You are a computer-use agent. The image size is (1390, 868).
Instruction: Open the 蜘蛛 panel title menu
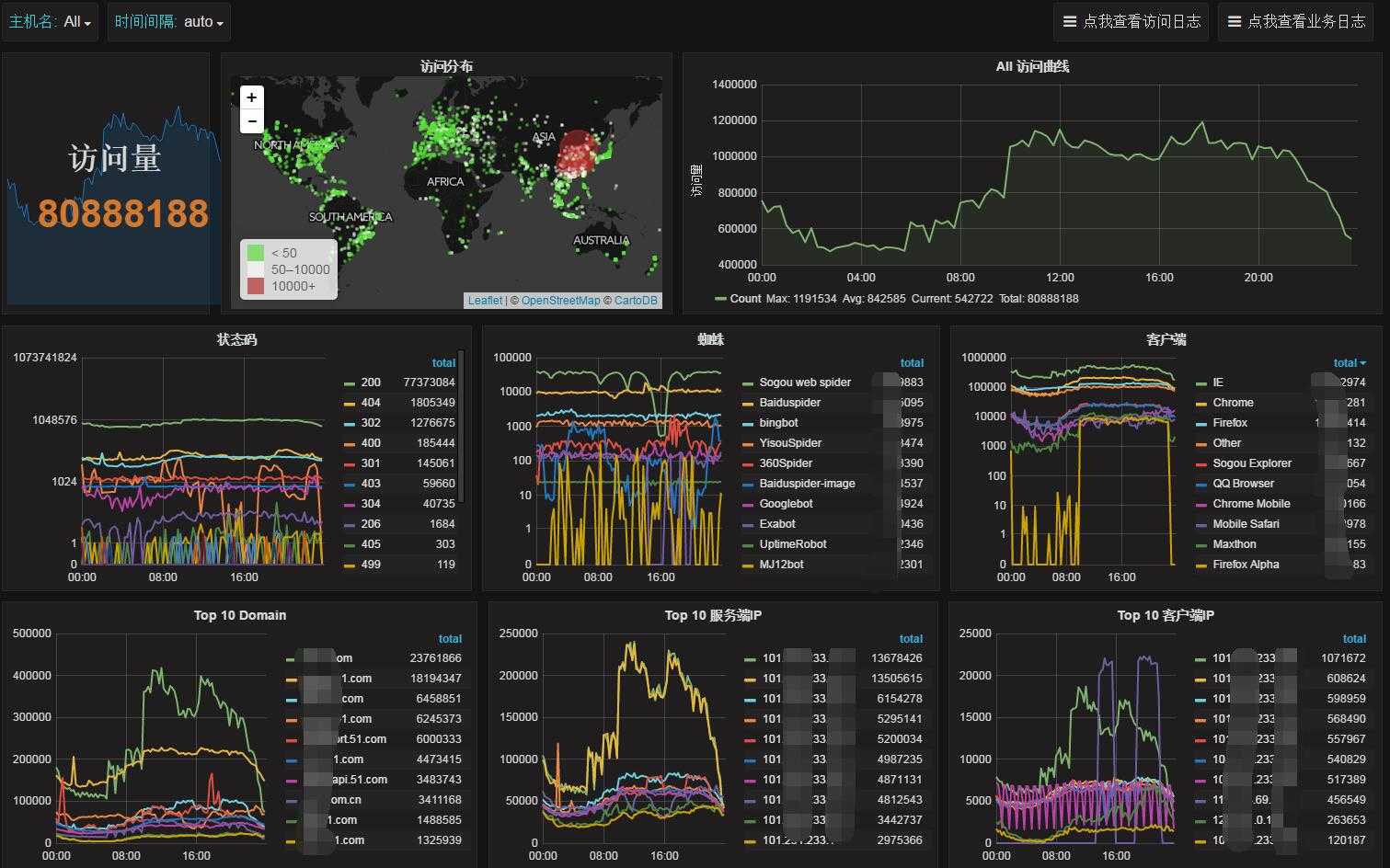[x=710, y=339]
